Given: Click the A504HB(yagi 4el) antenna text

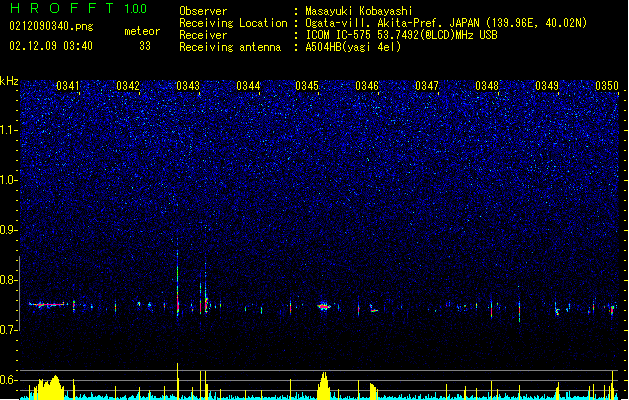Looking at the screenshot, I should tap(353, 47).
